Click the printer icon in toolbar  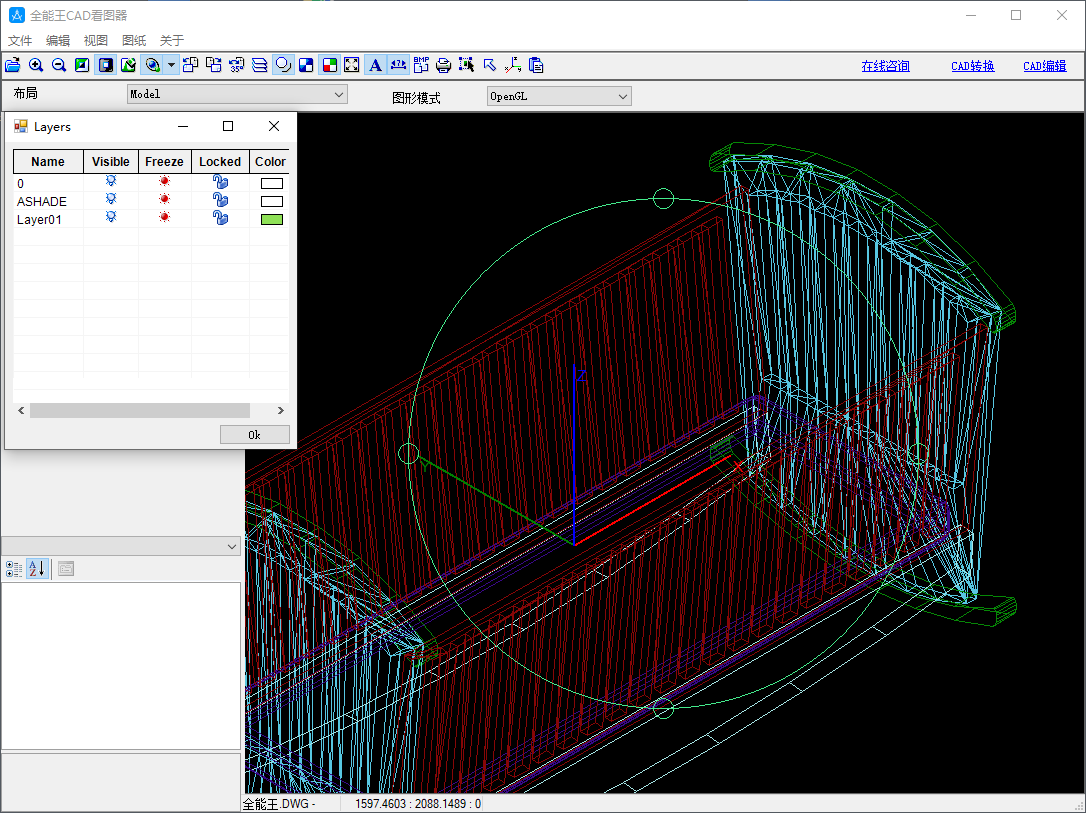click(x=443, y=65)
